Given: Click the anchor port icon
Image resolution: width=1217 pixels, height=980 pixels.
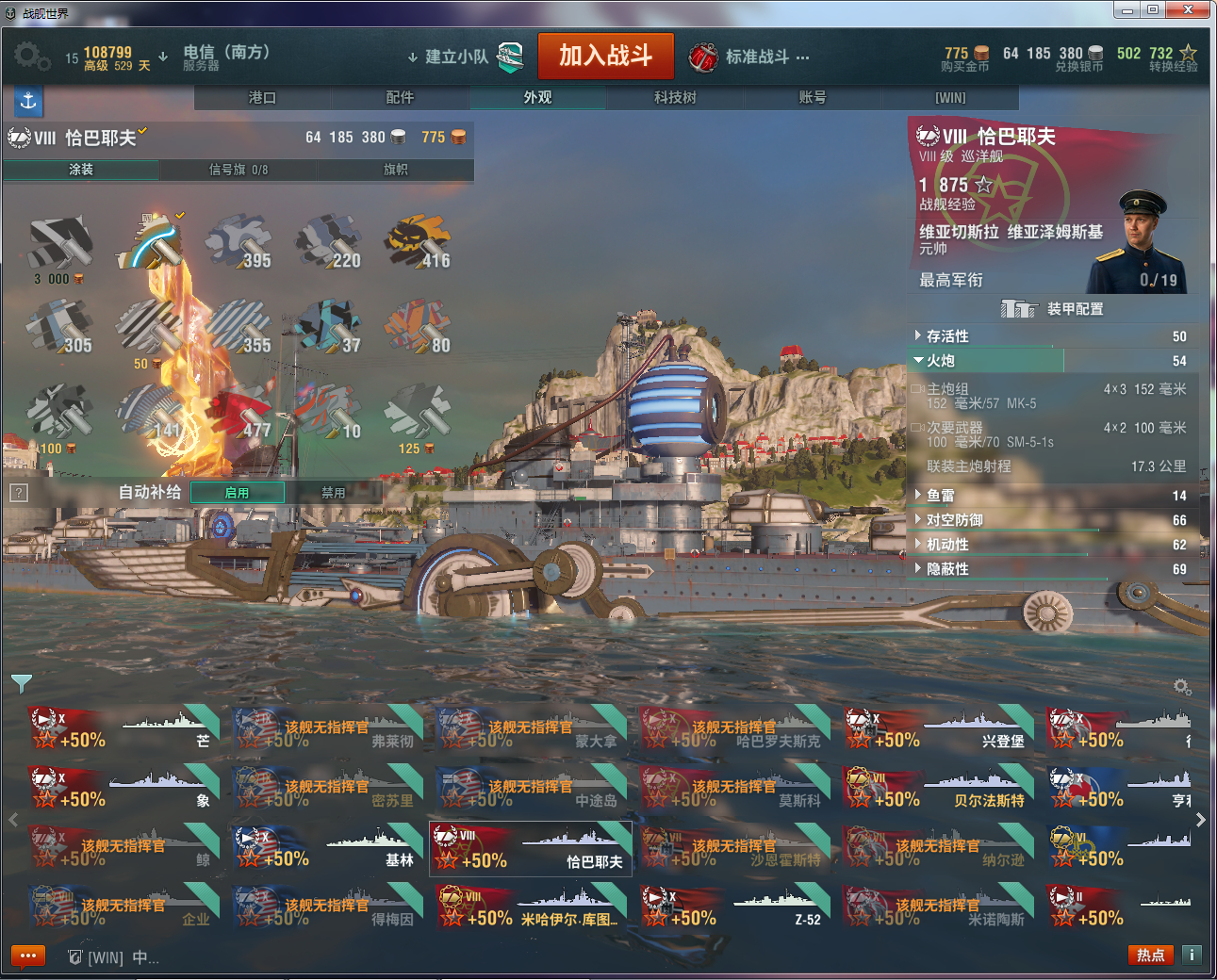Looking at the screenshot, I should (x=28, y=101).
